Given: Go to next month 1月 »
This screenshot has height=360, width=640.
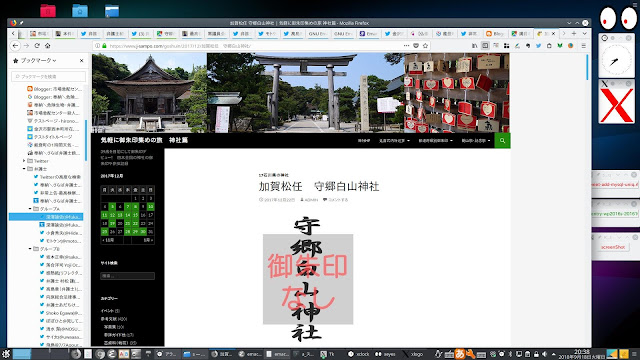Looking at the screenshot, I should click(149, 240).
